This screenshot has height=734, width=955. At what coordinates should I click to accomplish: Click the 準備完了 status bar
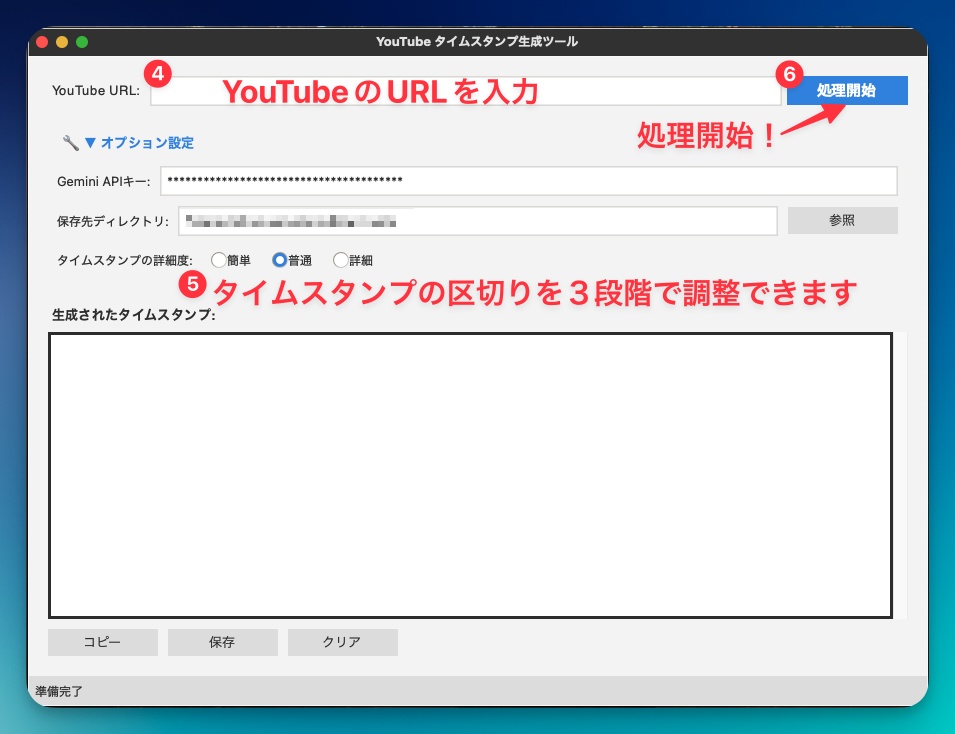(60, 691)
